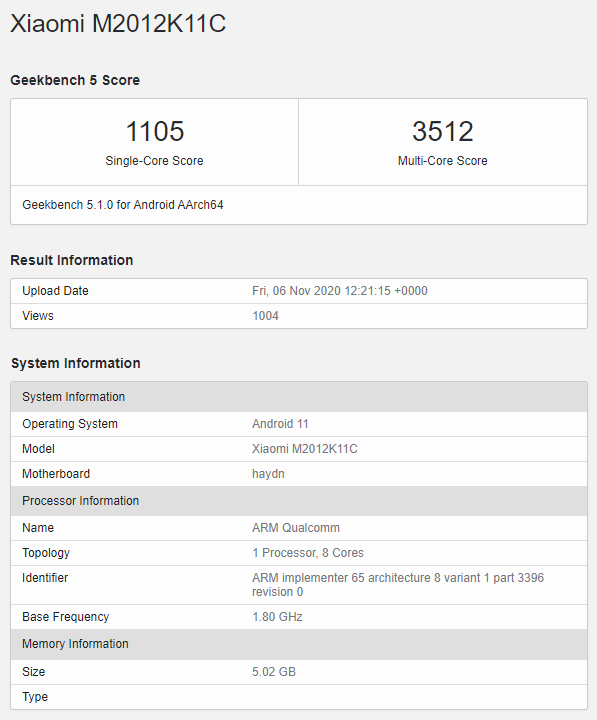597x720 pixels.
Task: Click the System Information section header row
Action: 299,397
